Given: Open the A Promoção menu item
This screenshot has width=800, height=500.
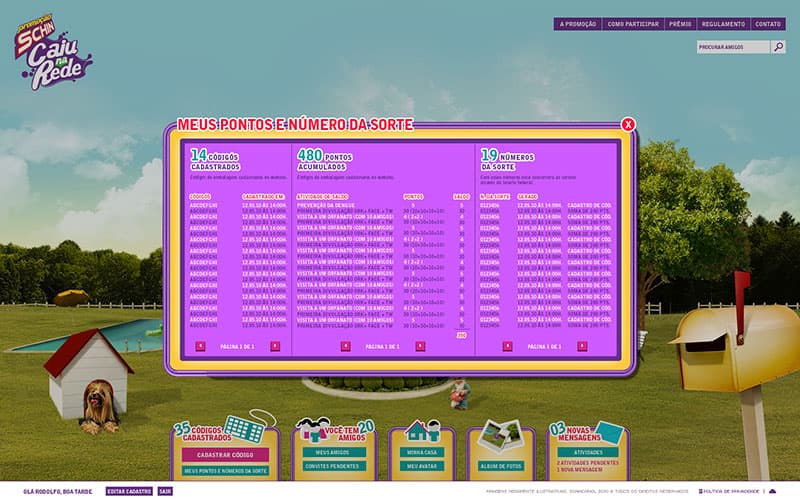Looking at the screenshot, I should pos(578,24).
